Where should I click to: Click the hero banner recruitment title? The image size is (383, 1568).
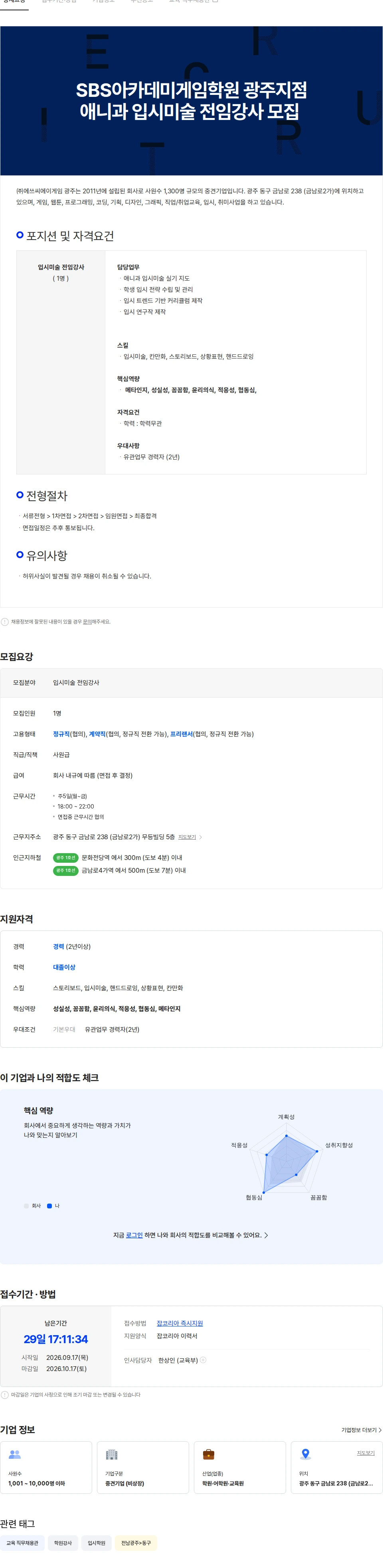pyautogui.click(x=191, y=101)
